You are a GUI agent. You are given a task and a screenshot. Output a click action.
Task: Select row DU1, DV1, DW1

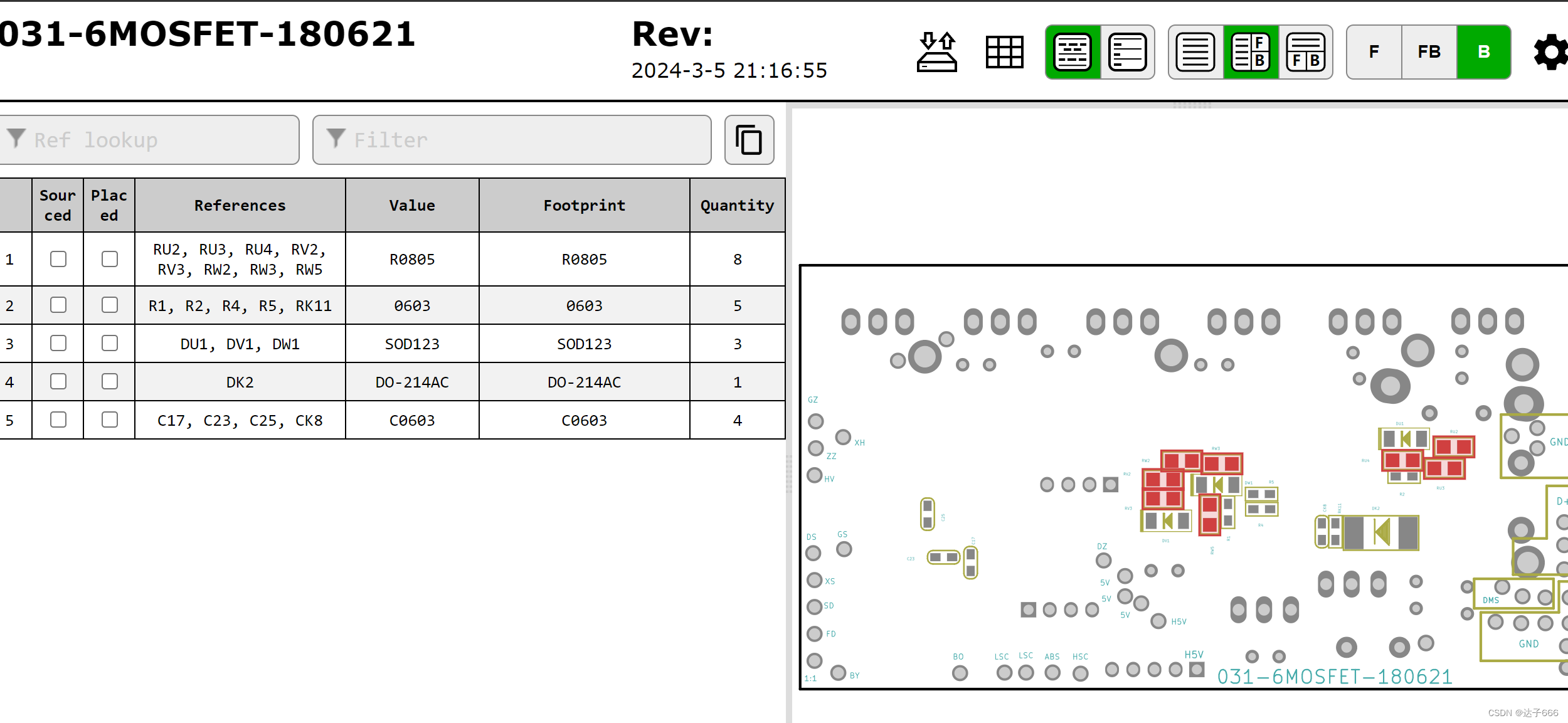[x=392, y=344]
